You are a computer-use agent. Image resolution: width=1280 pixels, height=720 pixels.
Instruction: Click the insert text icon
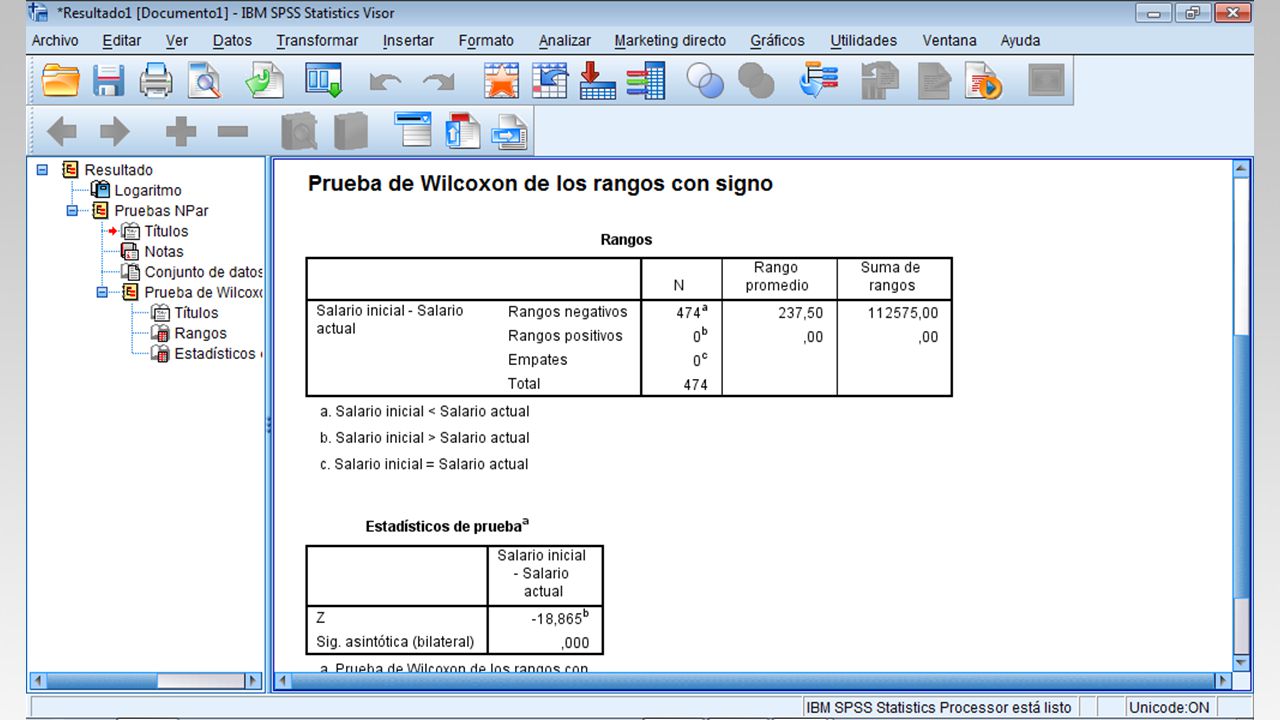tap(510, 131)
